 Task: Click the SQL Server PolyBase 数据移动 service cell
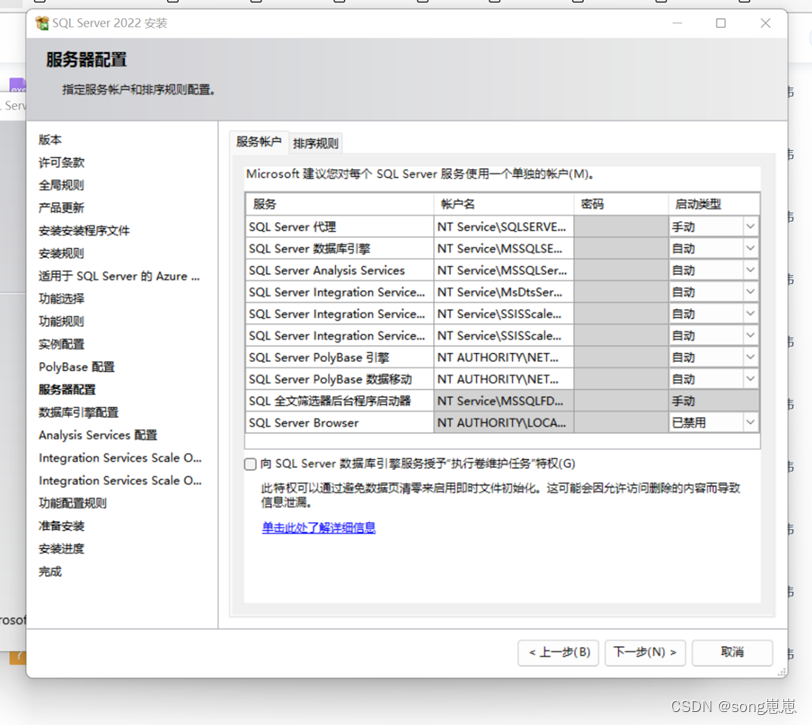pyautogui.click(x=340, y=379)
